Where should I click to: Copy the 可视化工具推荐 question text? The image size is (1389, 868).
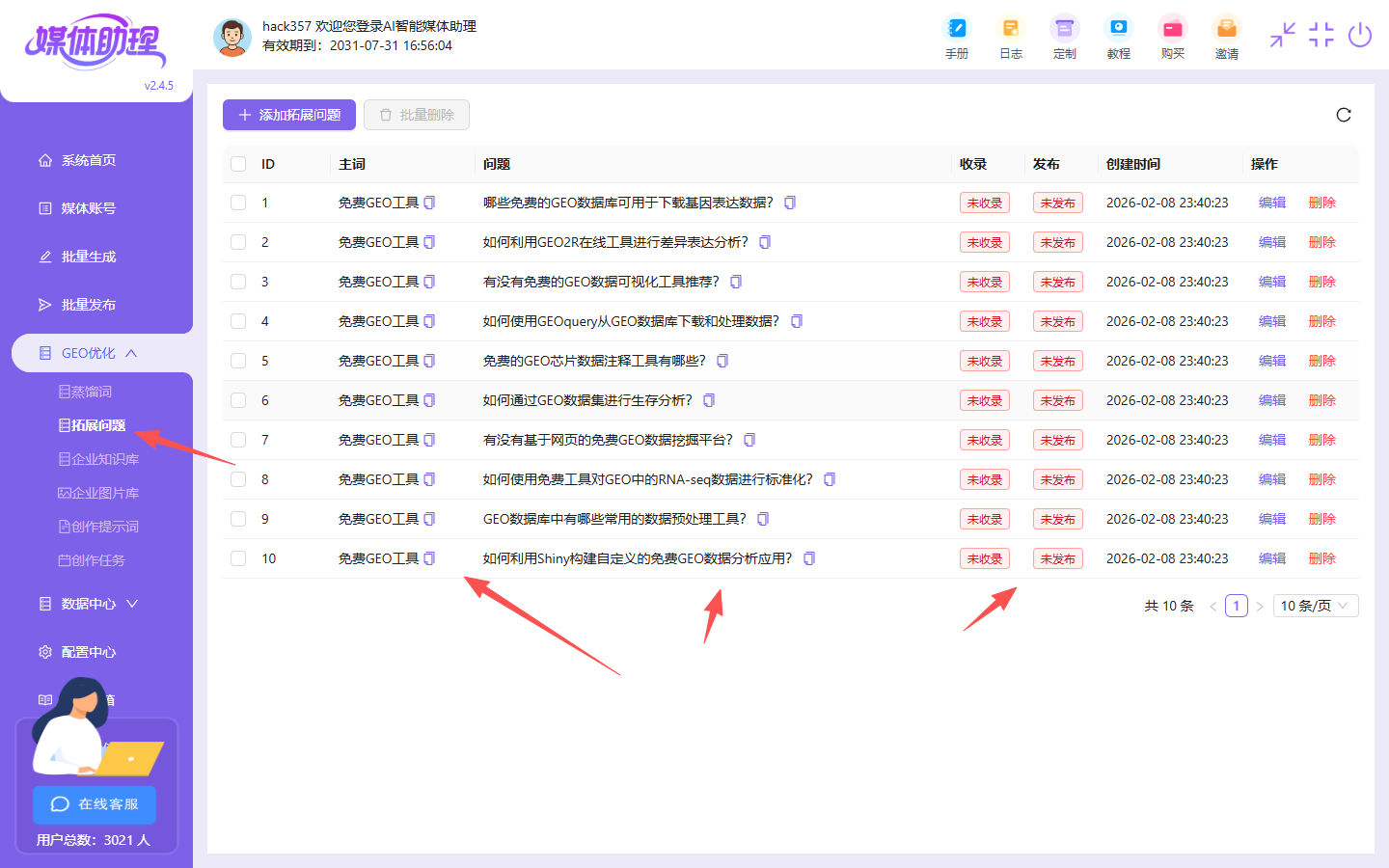(736, 282)
